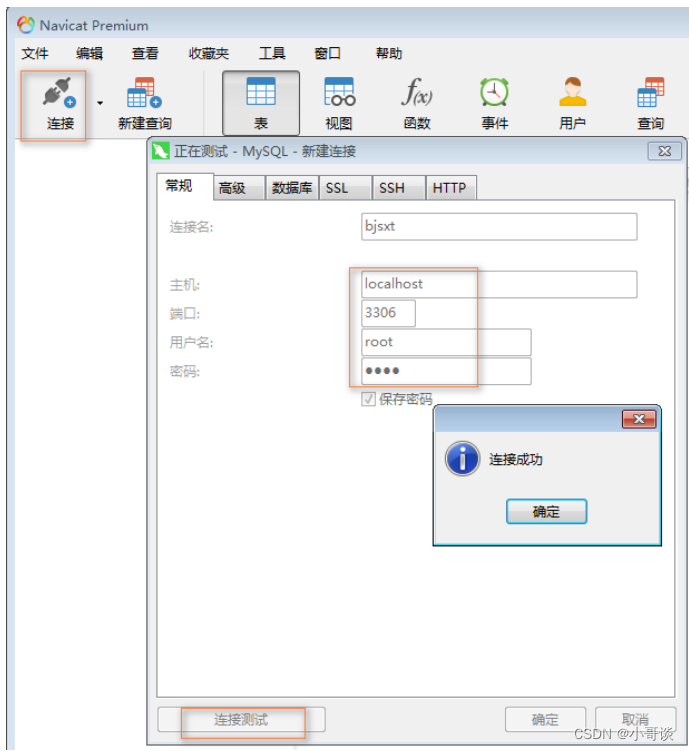Viewport: 689px width, 751px height.
Task: Switch to the 数据库 (Databases) tab
Action: (x=292, y=188)
